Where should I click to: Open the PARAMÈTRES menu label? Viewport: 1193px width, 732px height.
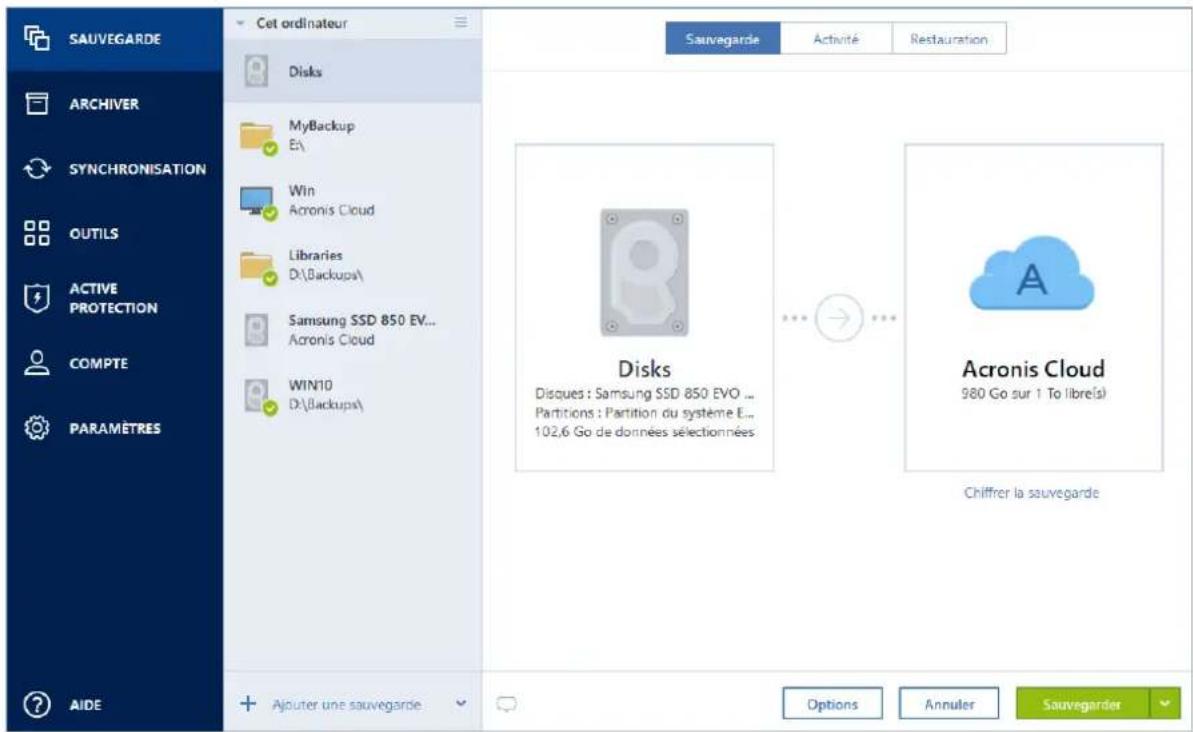click(115, 428)
